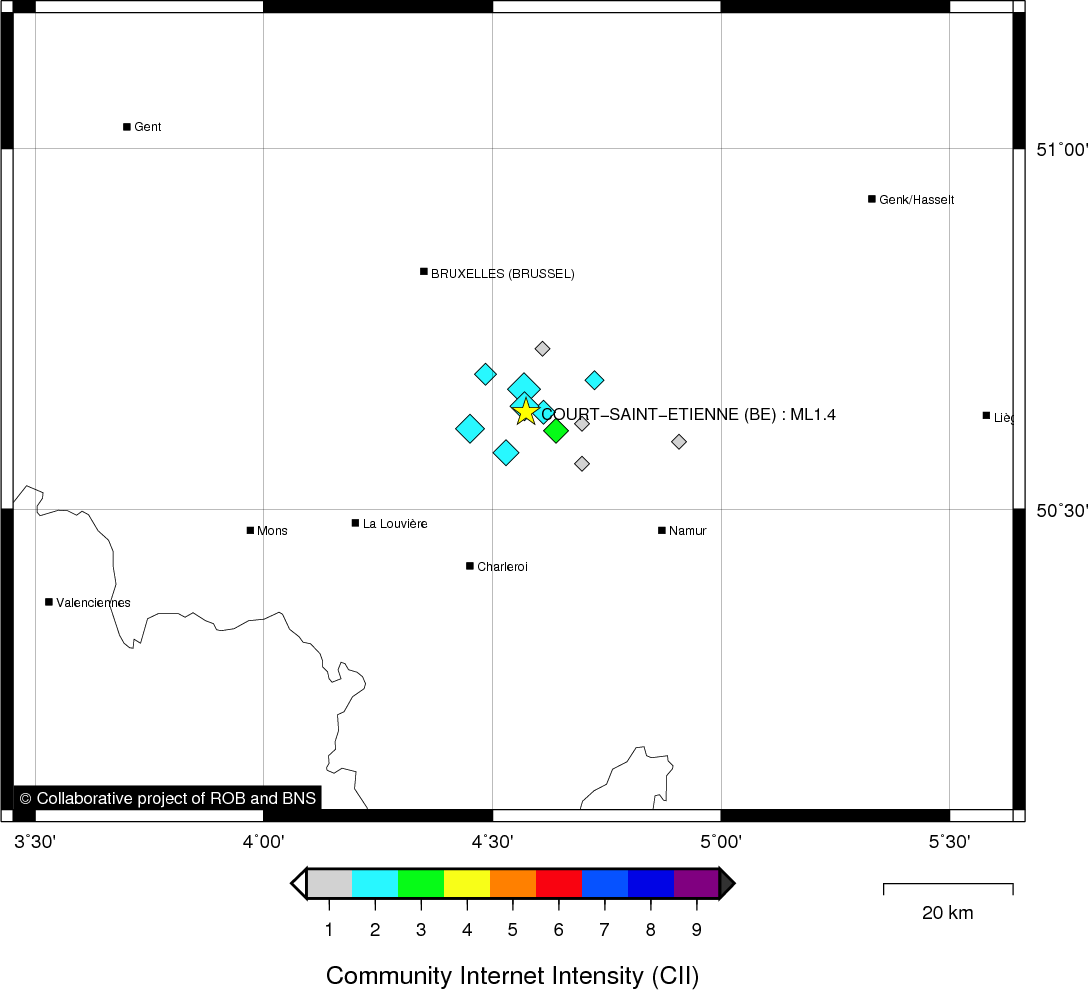Screen dimensions: 1088x990
Task: Select the Genk/Hasselt city marker
Action: click(x=872, y=199)
